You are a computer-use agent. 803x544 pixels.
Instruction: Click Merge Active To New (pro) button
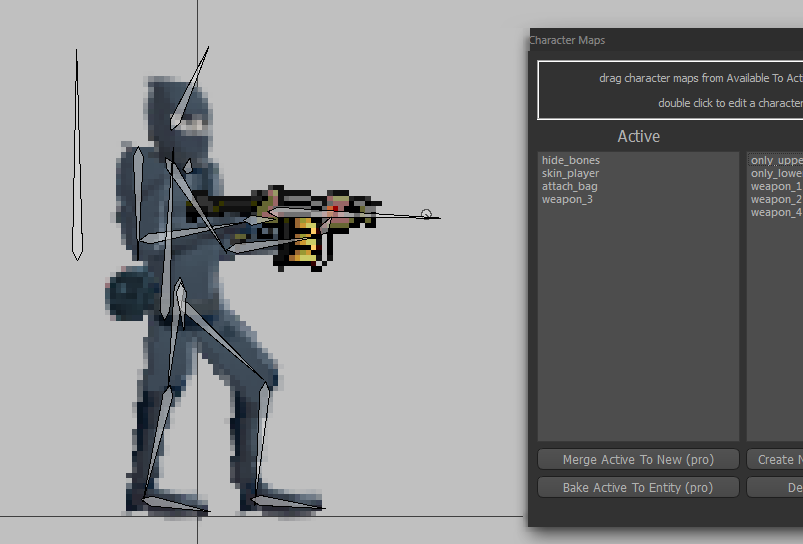pos(638,459)
